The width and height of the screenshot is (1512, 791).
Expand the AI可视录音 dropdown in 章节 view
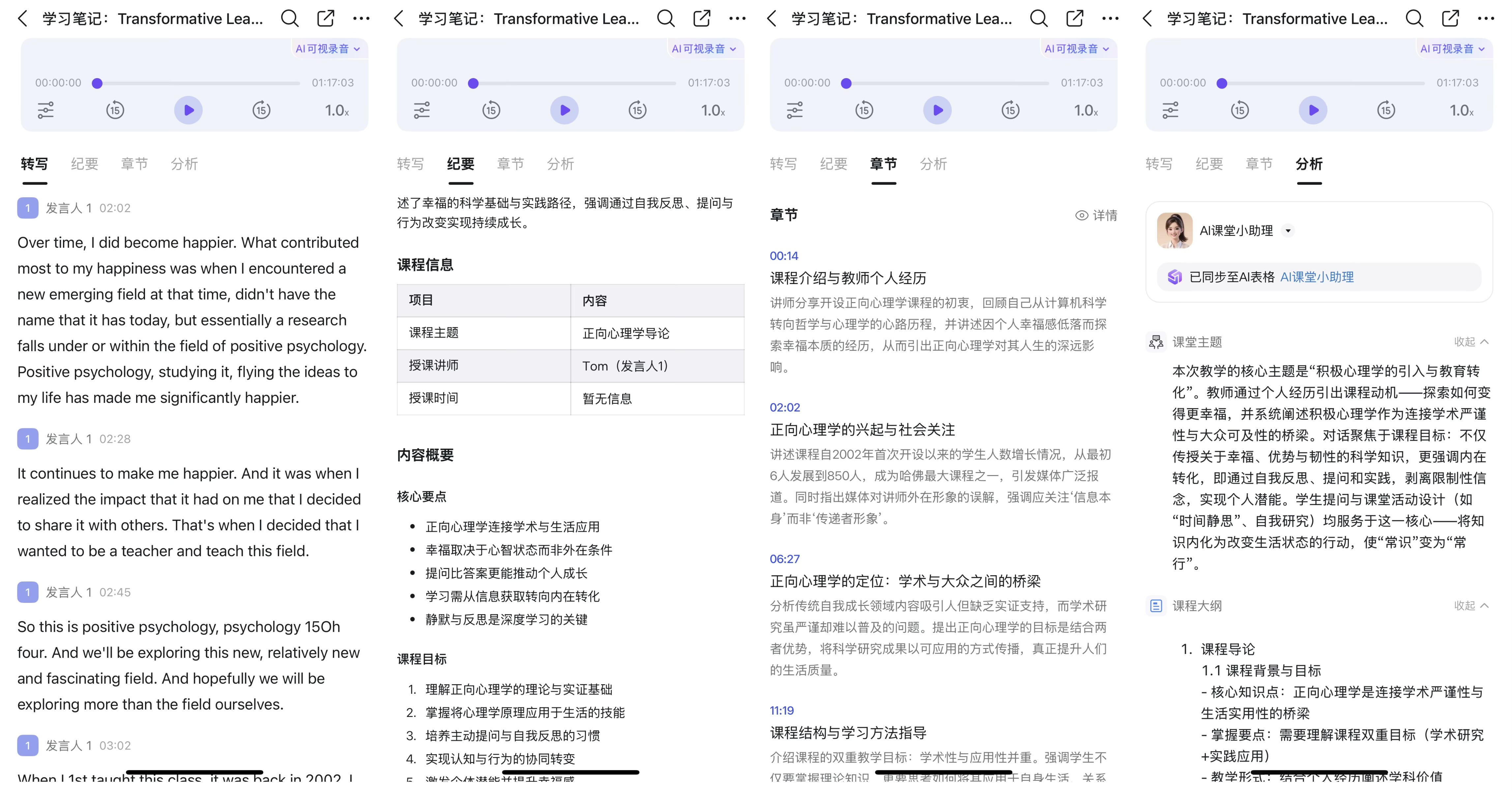tap(1076, 49)
